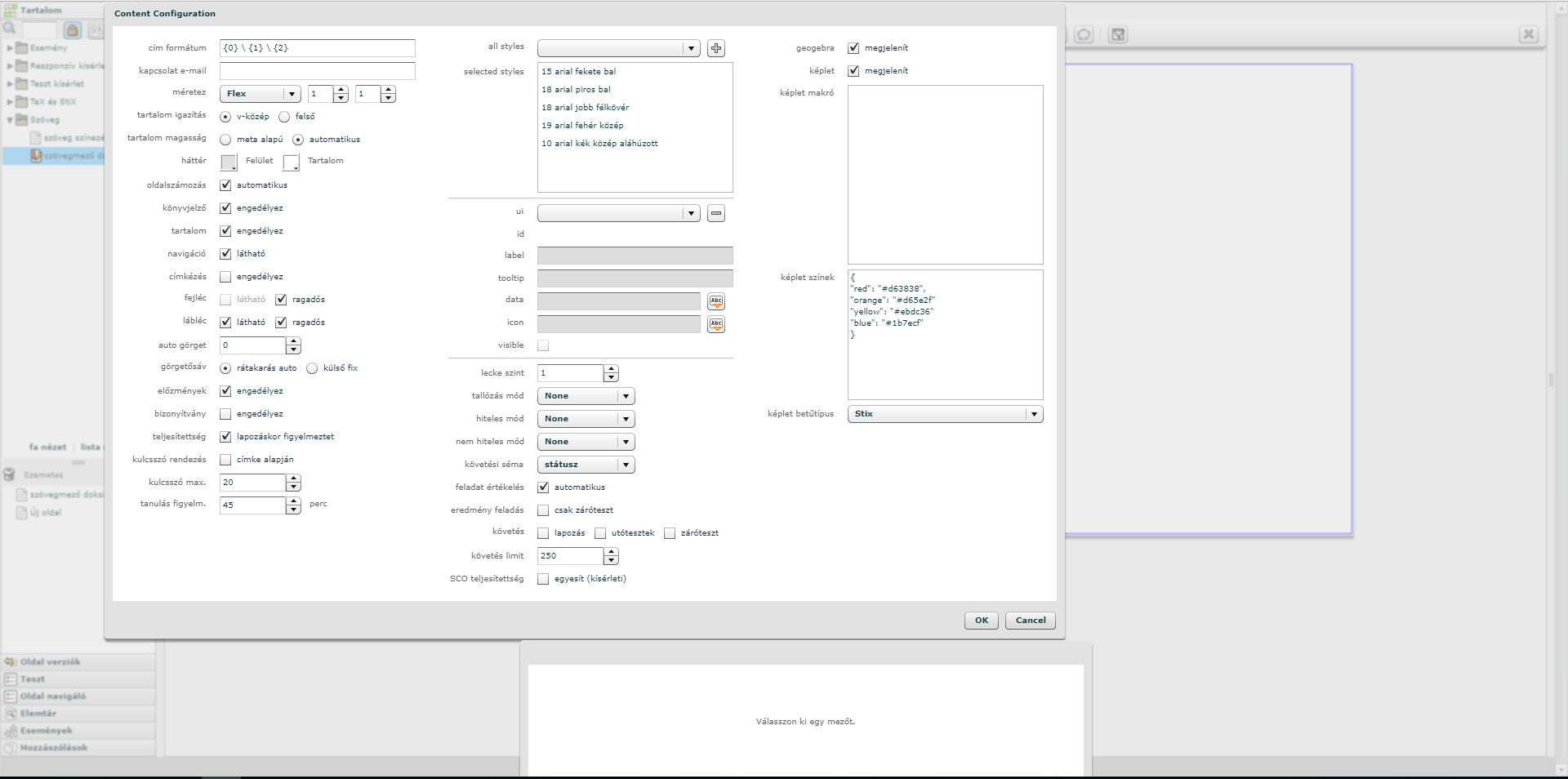The image size is (1568, 779).
Task: Select the felső alignment radio button
Action: (284, 117)
